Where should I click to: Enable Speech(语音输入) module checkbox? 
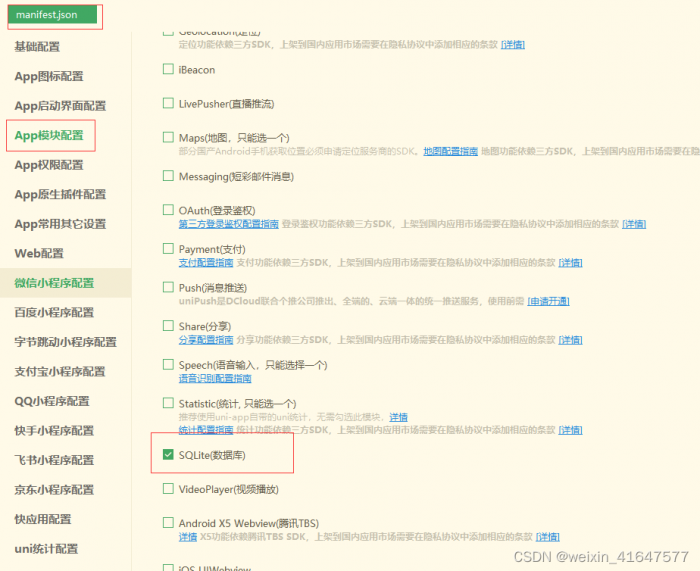point(168,364)
